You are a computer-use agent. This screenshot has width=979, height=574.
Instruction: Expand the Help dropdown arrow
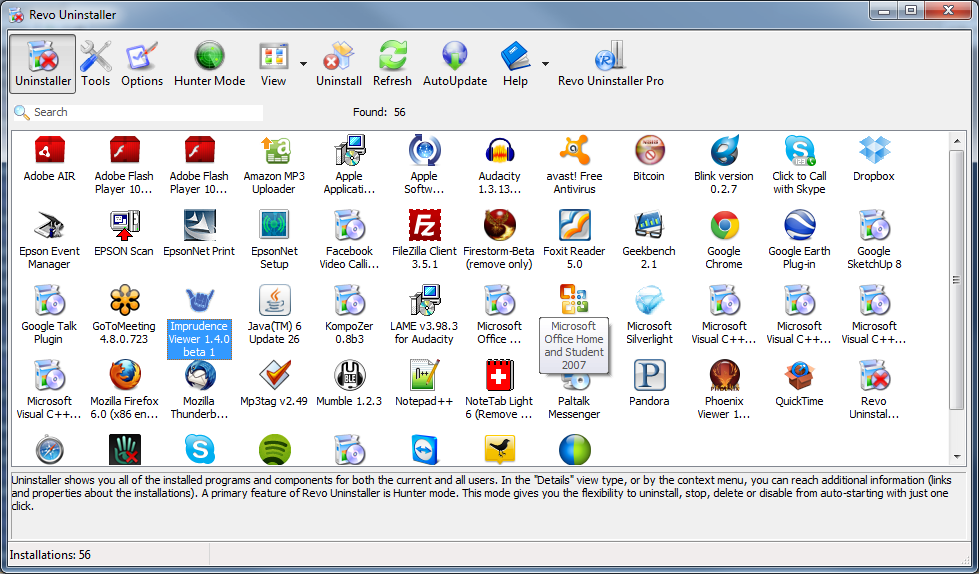(545, 64)
